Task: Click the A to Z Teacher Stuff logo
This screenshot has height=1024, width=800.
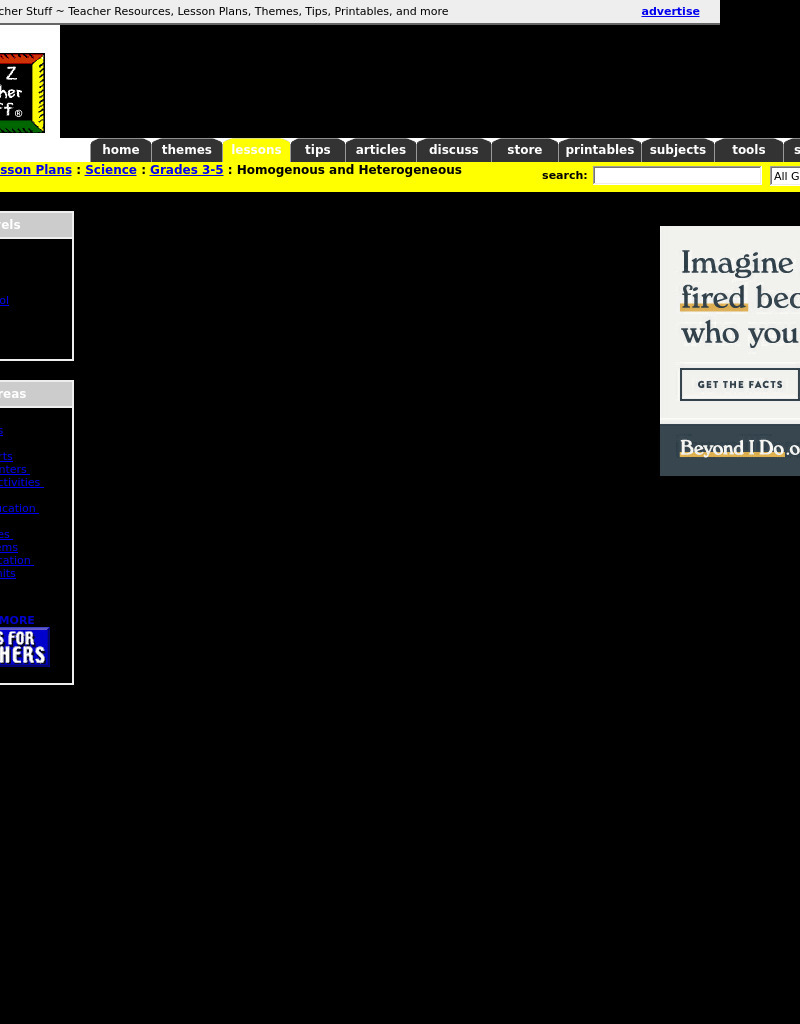Action: (22, 92)
